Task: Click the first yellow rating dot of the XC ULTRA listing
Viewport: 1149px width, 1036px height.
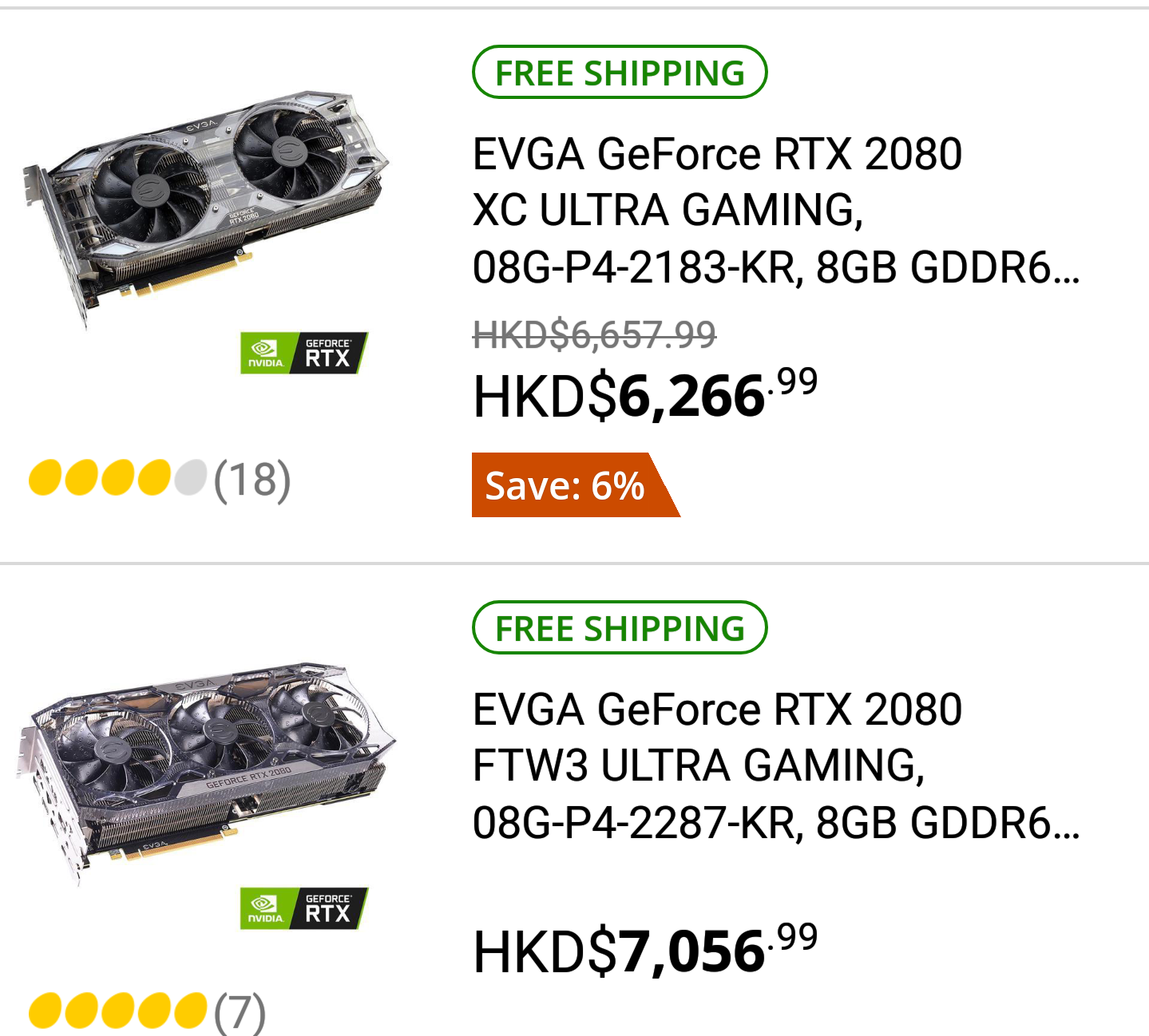Action: pos(45,478)
